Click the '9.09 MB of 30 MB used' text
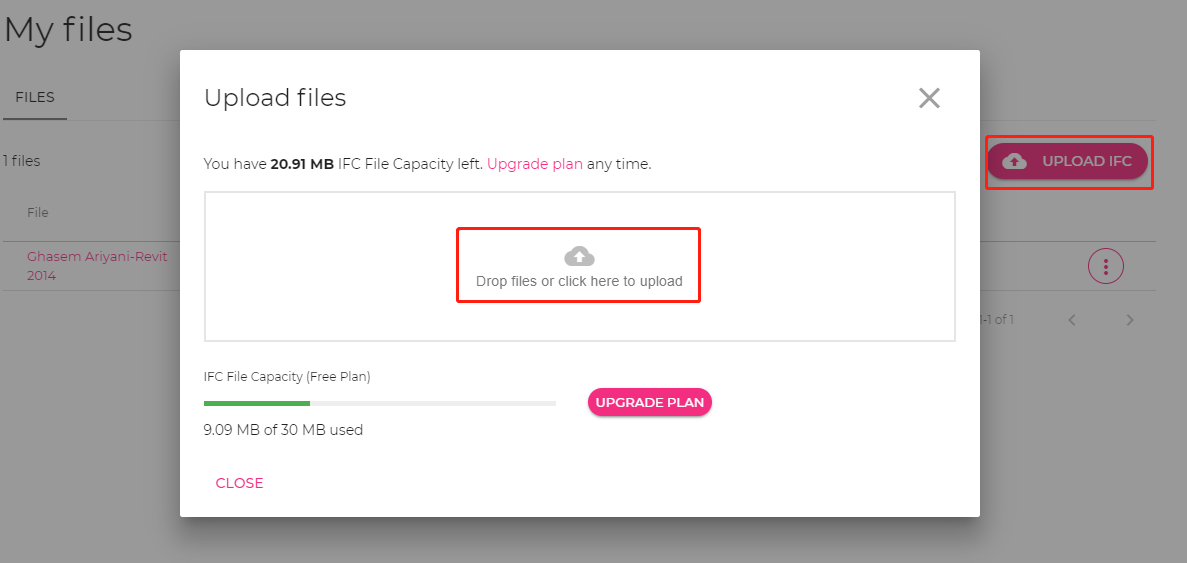Viewport: 1187px width, 563px height. [283, 430]
